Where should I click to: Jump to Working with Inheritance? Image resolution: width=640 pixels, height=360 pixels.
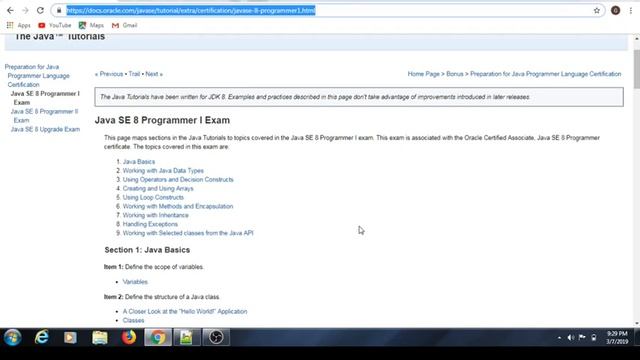click(156, 216)
